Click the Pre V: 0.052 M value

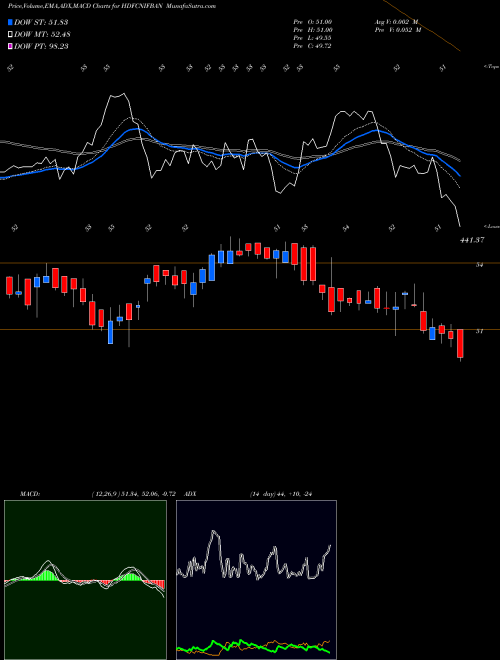(x=397, y=30)
